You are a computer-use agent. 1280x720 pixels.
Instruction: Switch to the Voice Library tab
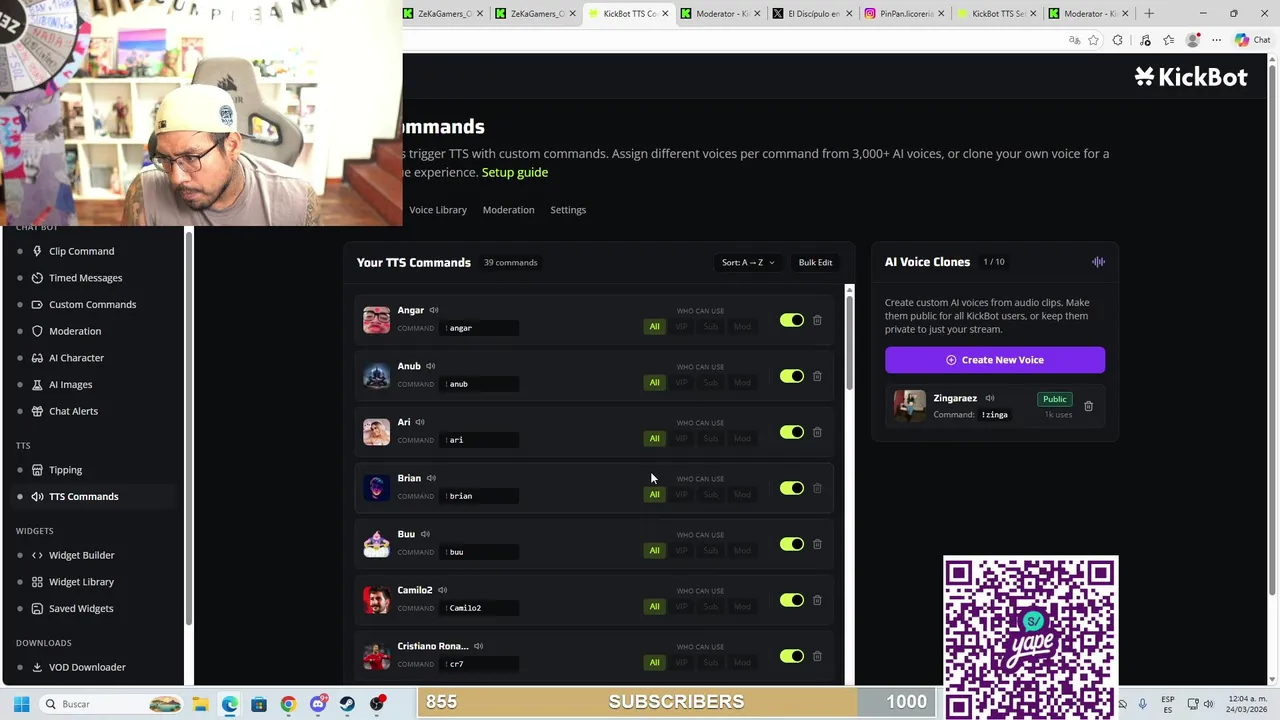[438, 210]
